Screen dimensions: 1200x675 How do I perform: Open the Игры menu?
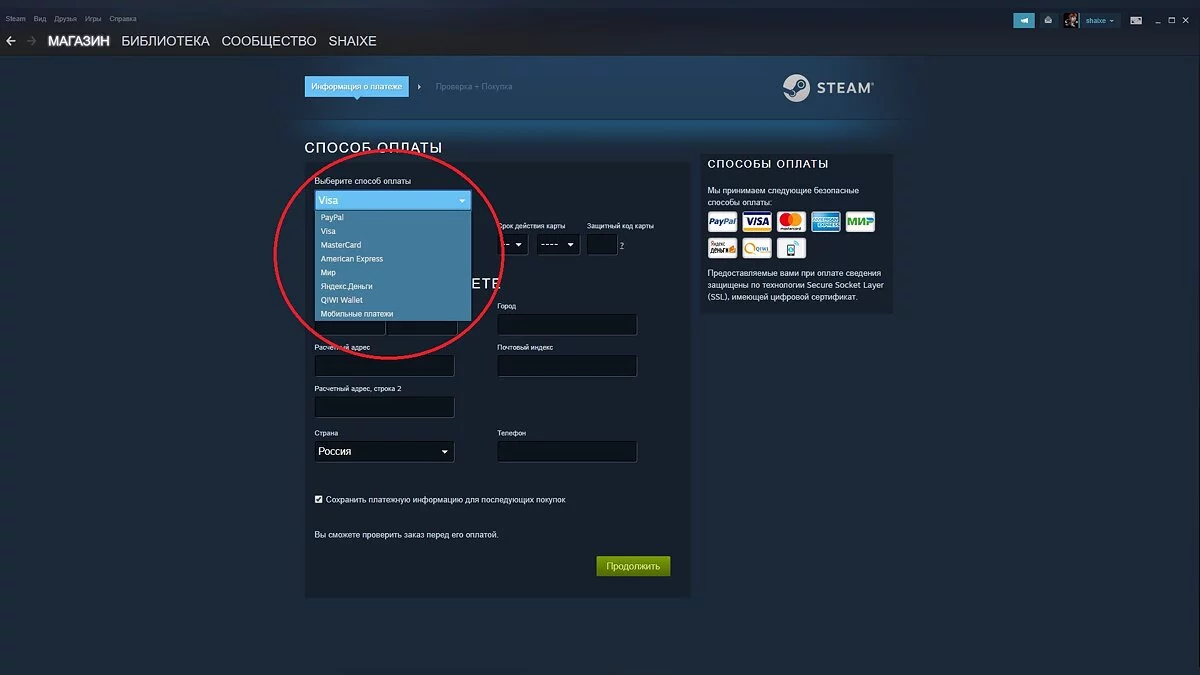tap(93, 19)
